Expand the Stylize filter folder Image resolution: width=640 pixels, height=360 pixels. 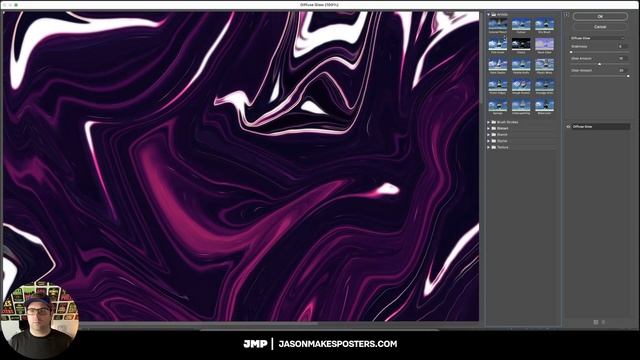(x=489, y=141)
